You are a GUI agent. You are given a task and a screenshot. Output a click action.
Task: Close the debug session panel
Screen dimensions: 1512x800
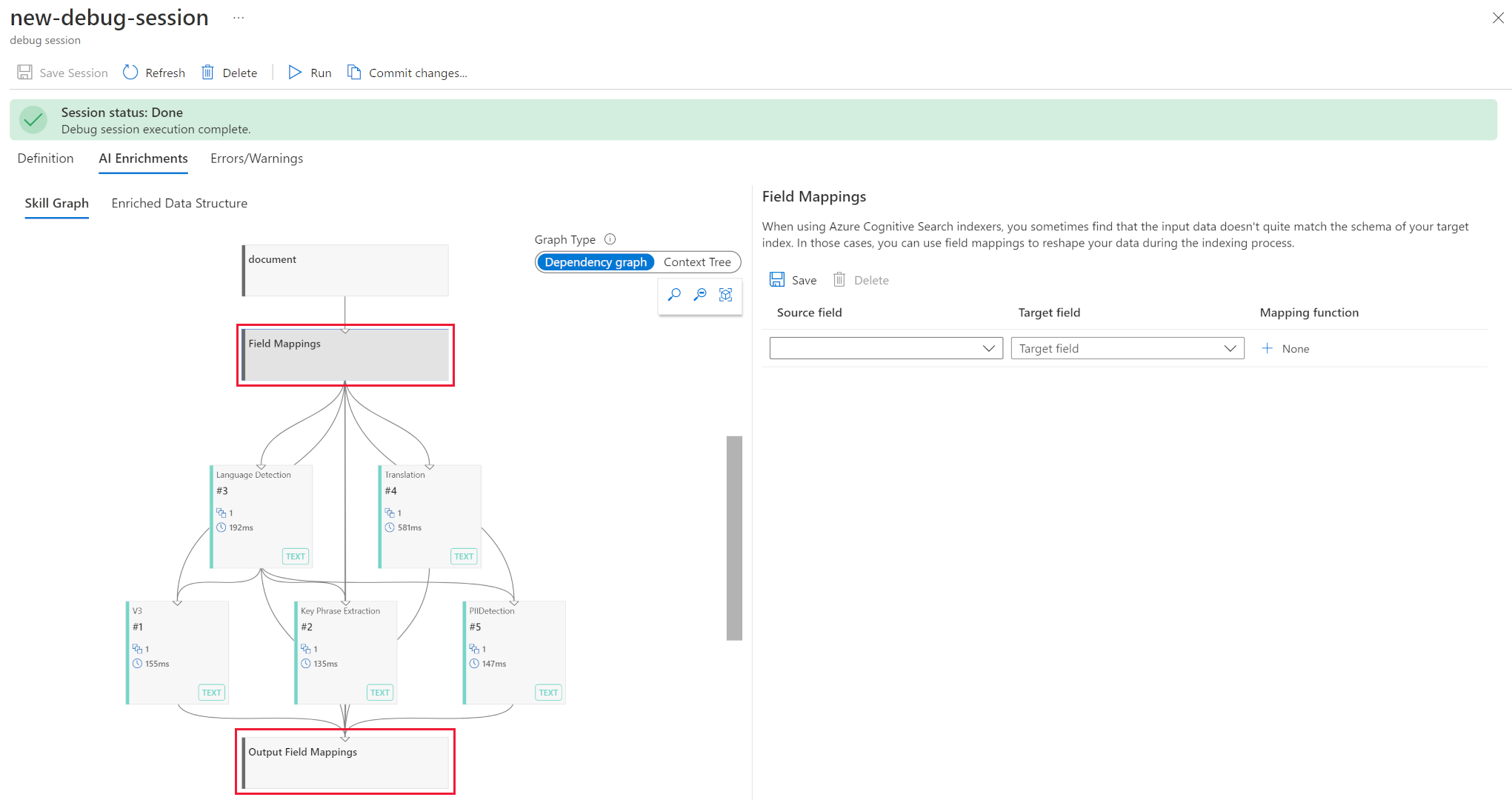click(x=1498, y=18)
